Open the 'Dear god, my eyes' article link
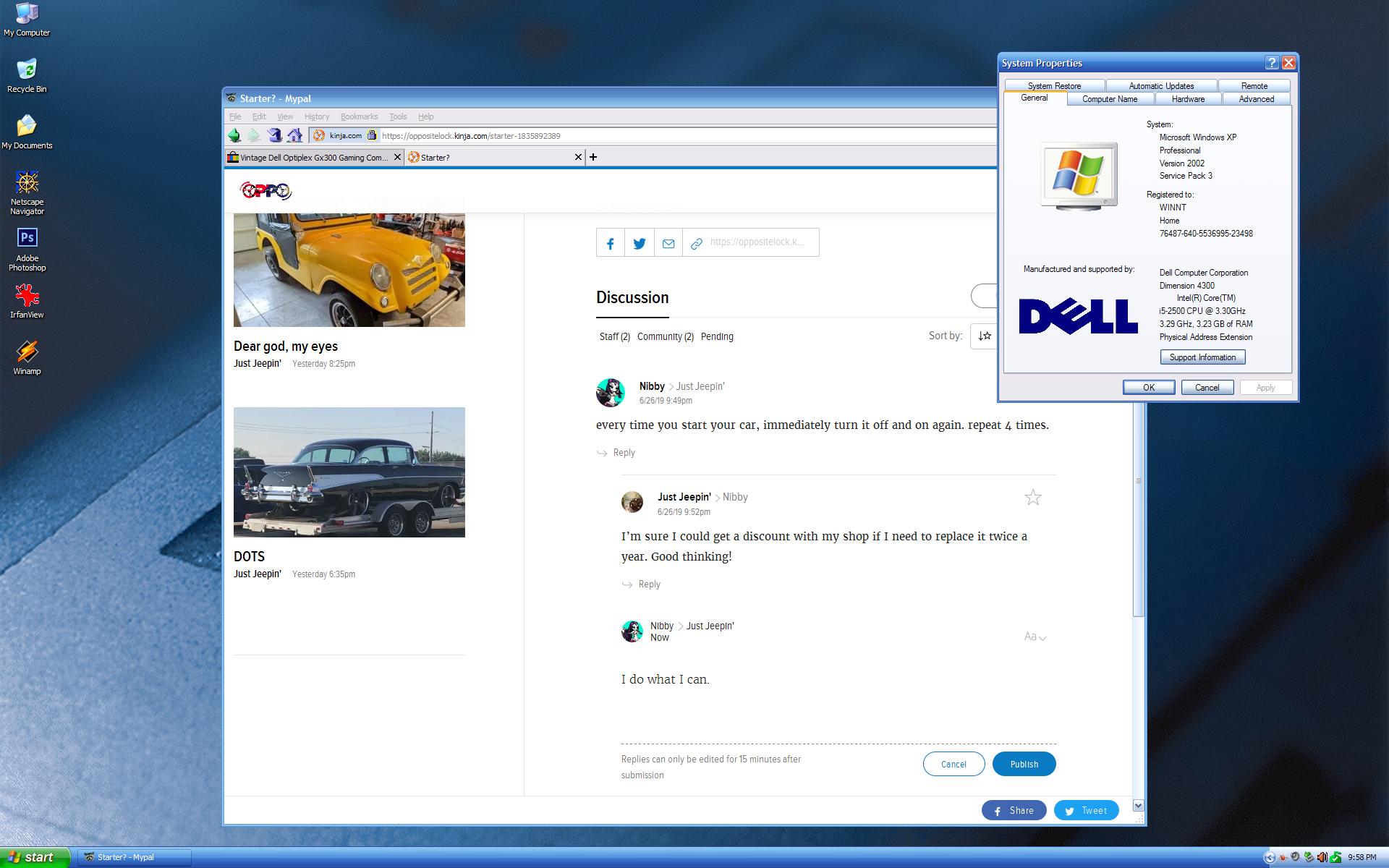 [x=286, y=346]
